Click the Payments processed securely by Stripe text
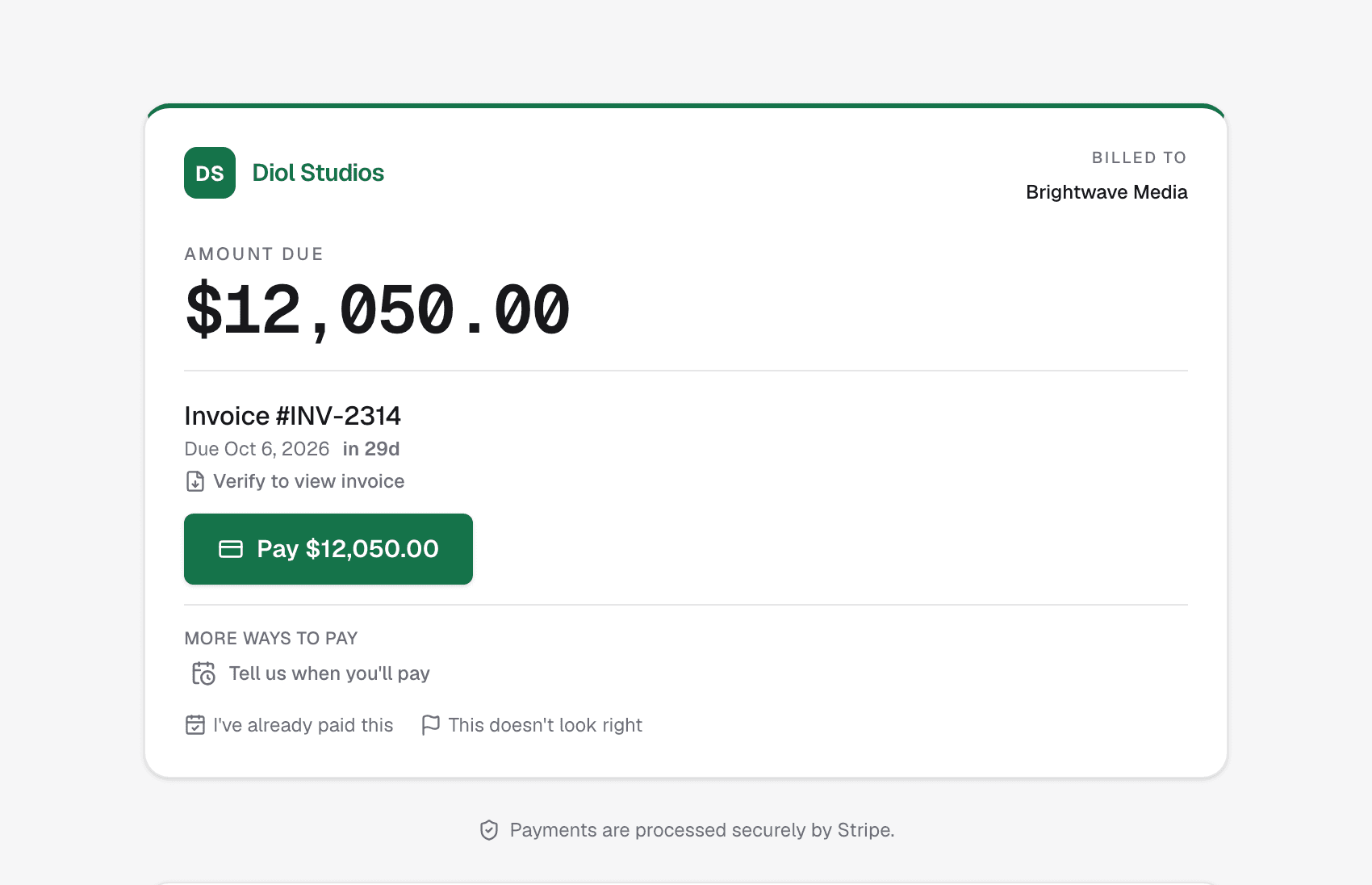The height and width of the screenshot is (885, 1372). (702, 830)
